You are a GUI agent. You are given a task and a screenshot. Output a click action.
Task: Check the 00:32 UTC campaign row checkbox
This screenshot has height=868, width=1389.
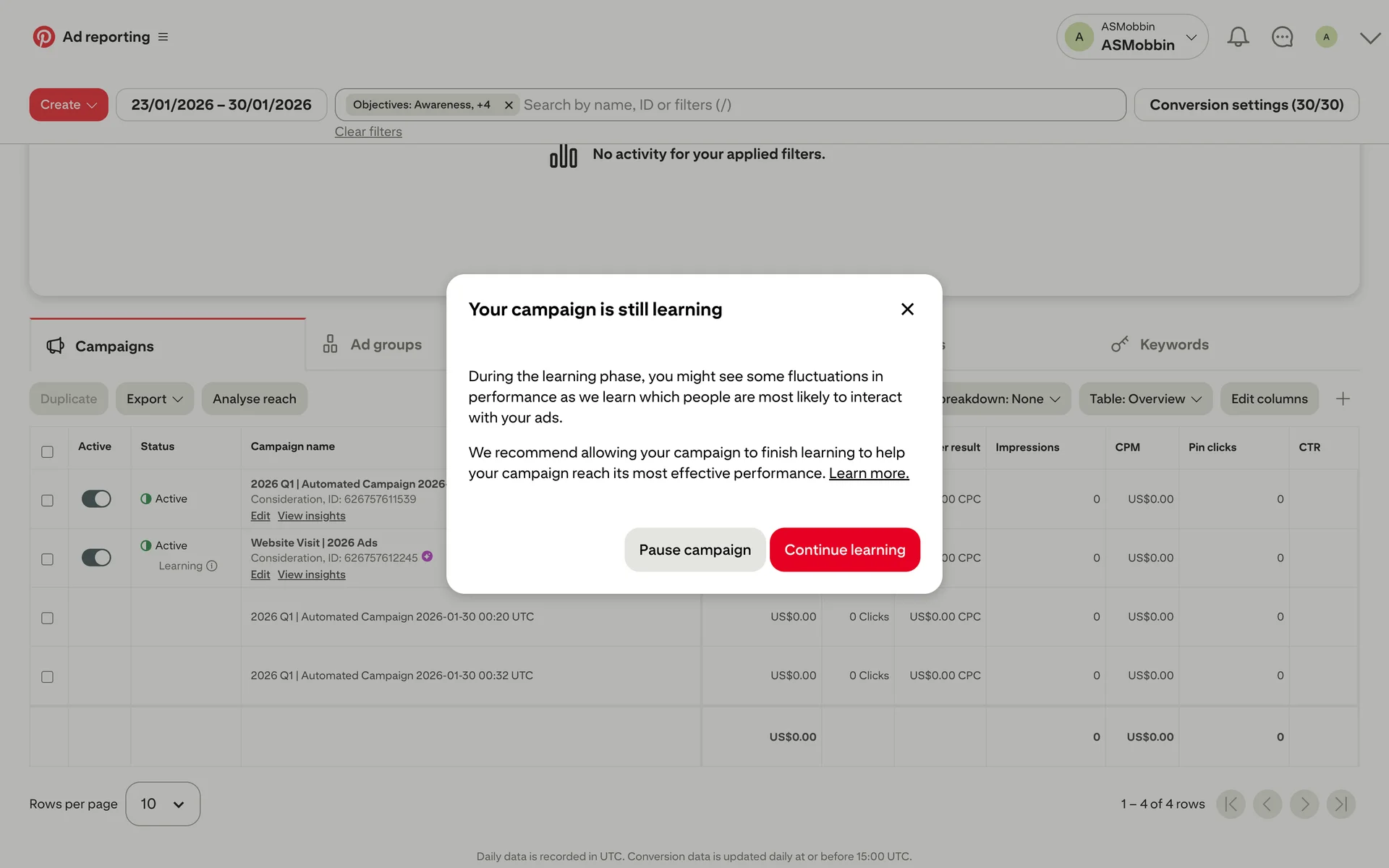tap(47, 677)
